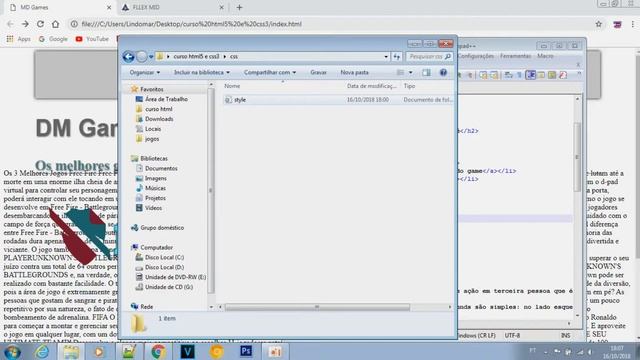
Task: Click the change view icon in Explorer toolbar
Action: point(400,73)
